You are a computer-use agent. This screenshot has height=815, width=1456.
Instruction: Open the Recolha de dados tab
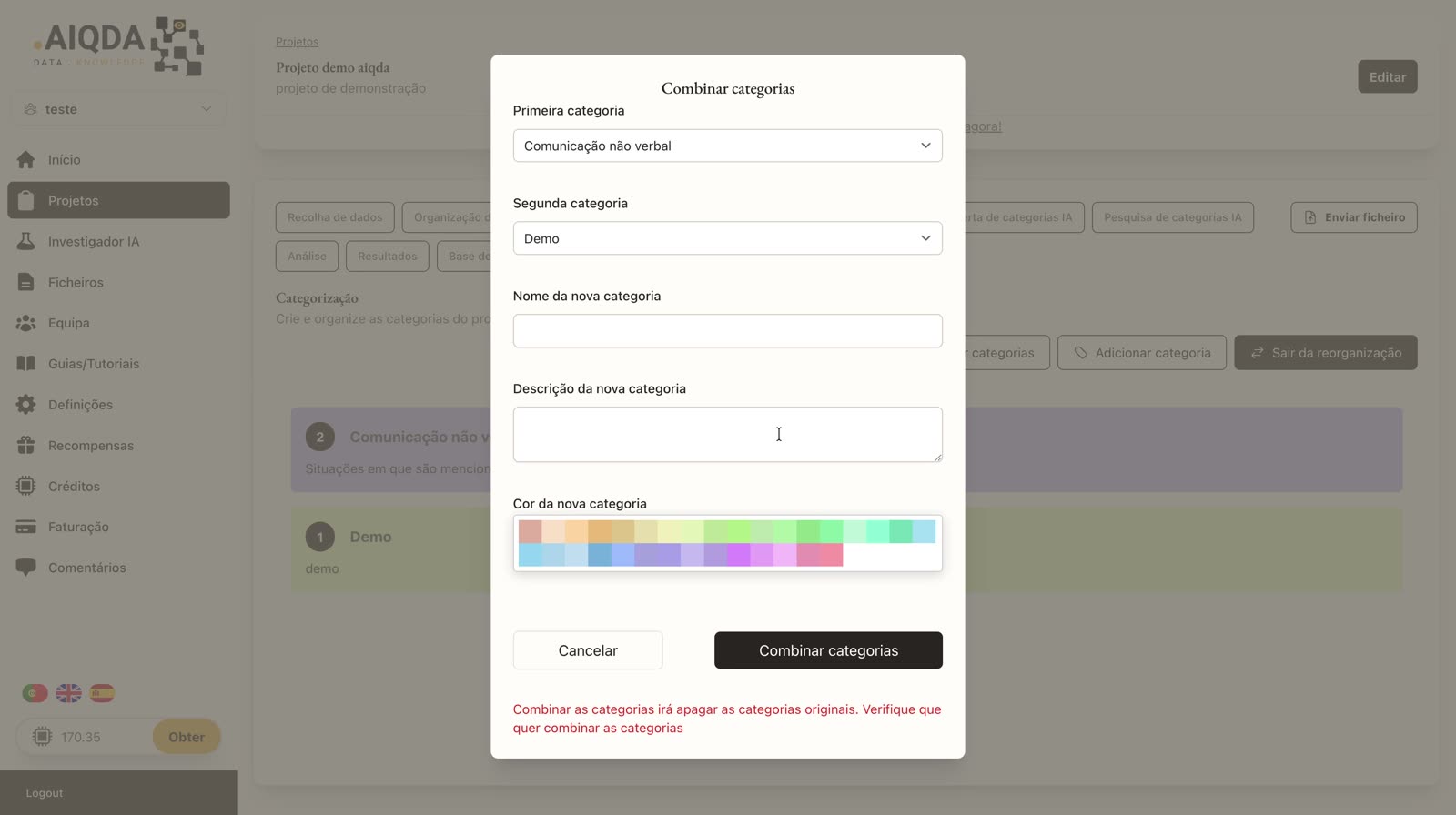pos(335,217)
